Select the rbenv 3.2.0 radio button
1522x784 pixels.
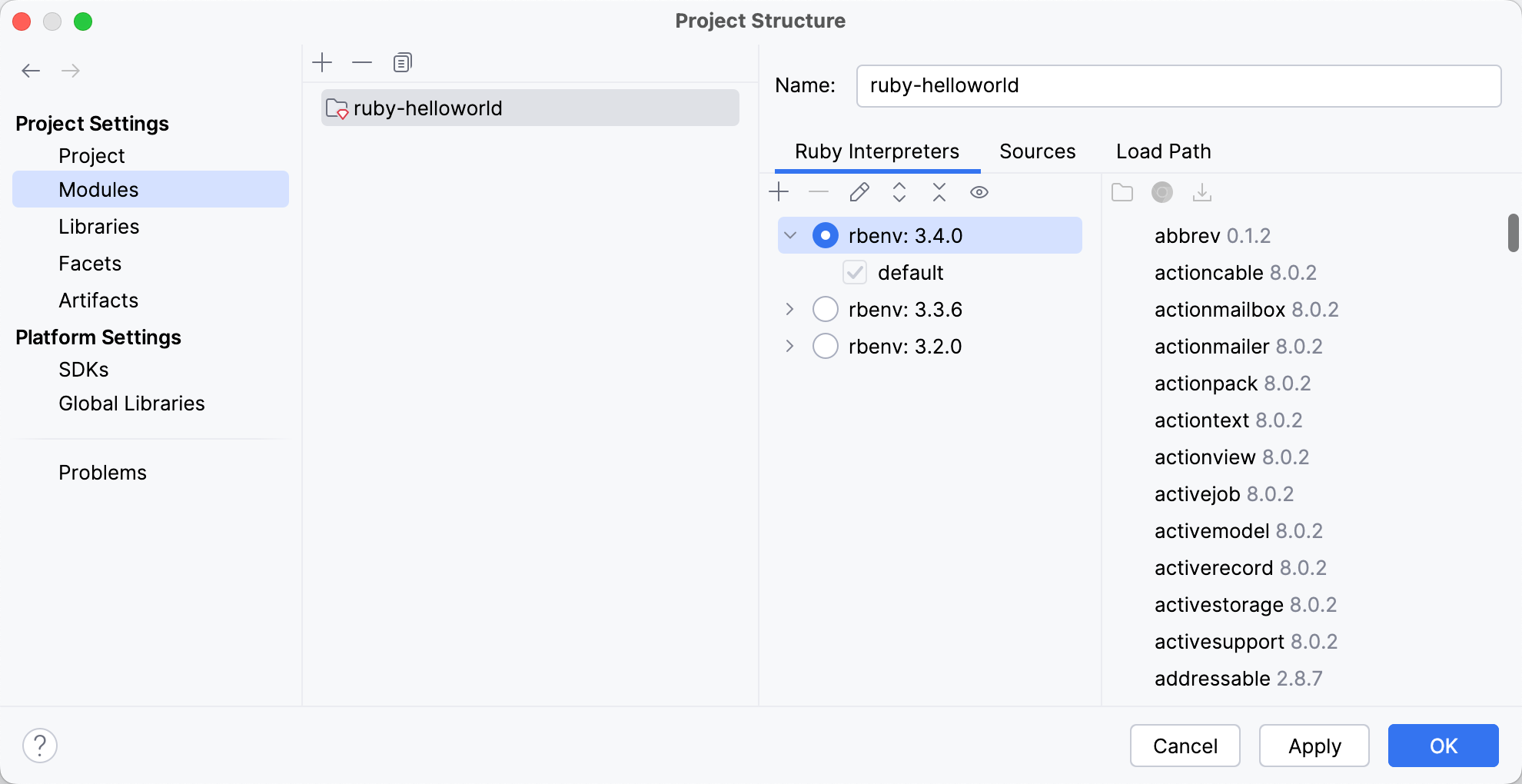tap(825, 346)
